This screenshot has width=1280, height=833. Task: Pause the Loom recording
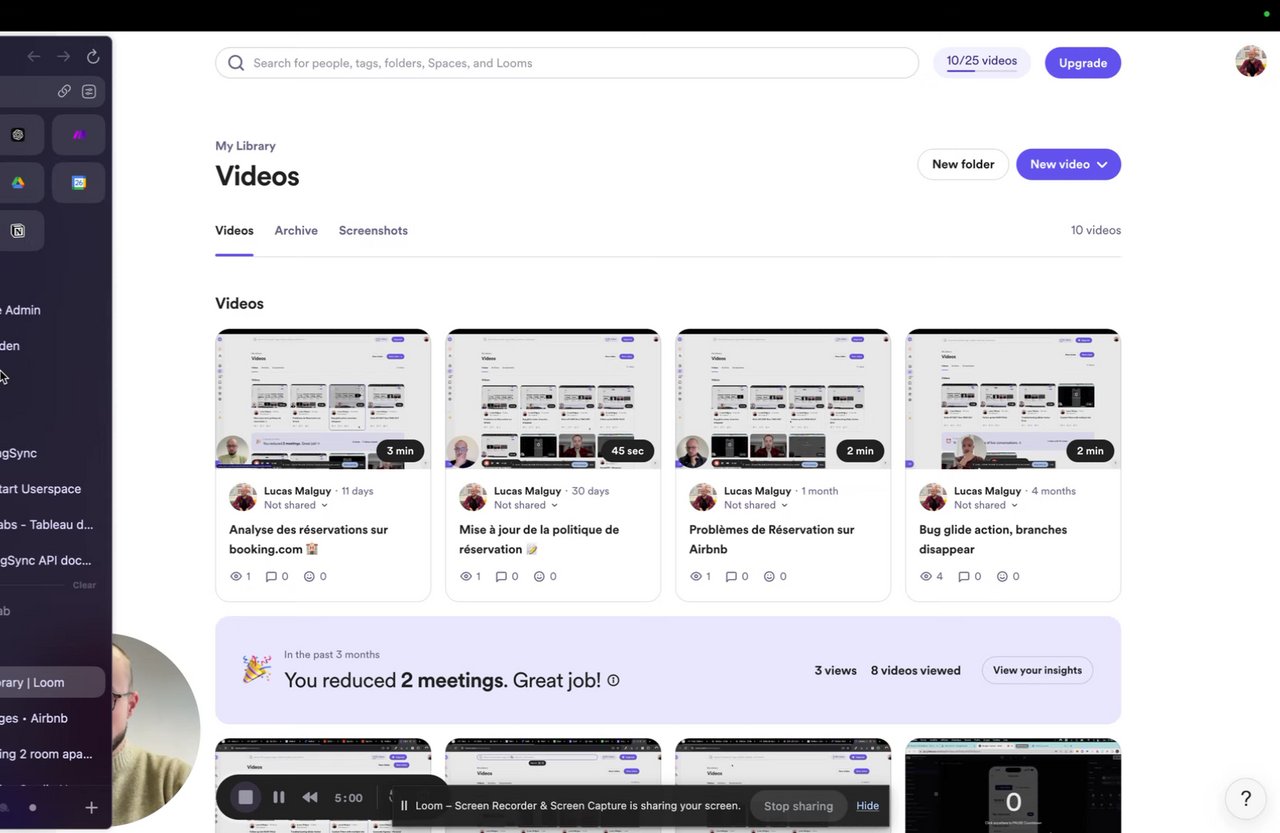(279, 797)
